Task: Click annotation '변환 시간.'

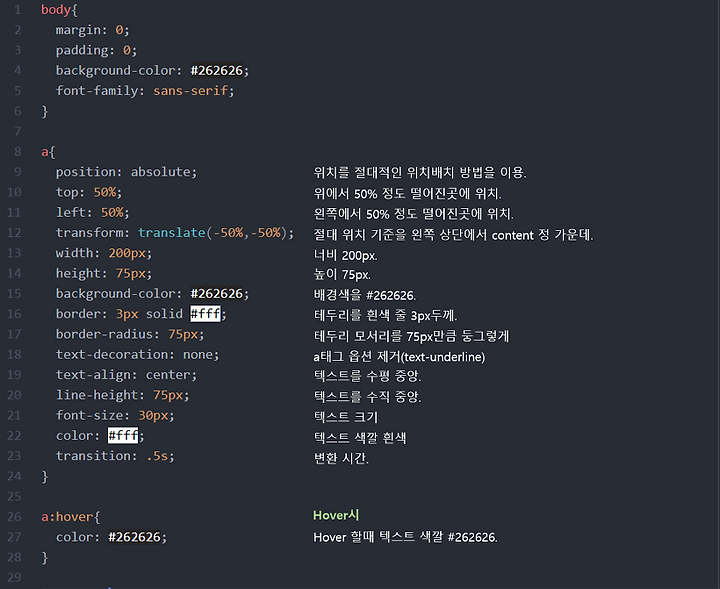Action: [341, 458]
